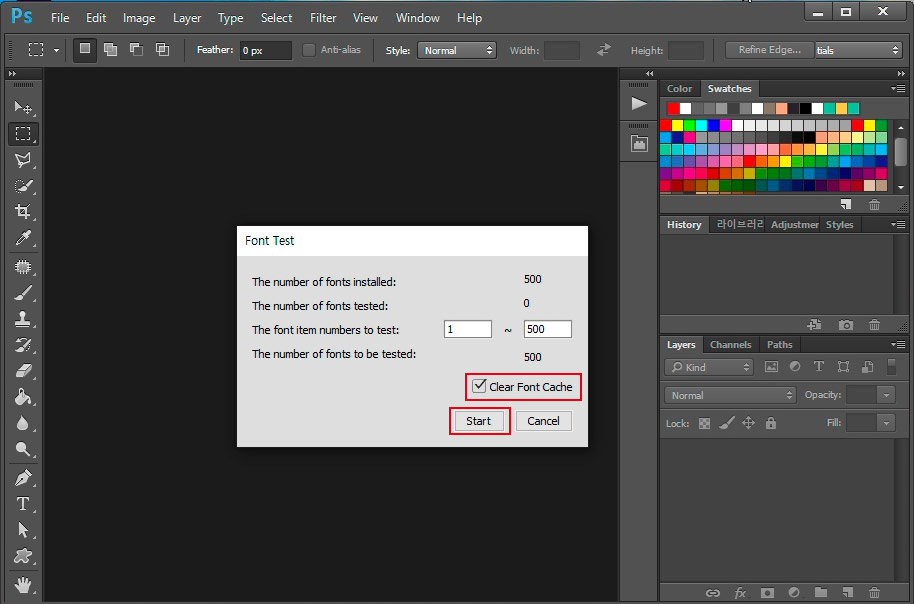Select the Polygonal Lasso tool
The image size is (914, 604).
point(23,160)
